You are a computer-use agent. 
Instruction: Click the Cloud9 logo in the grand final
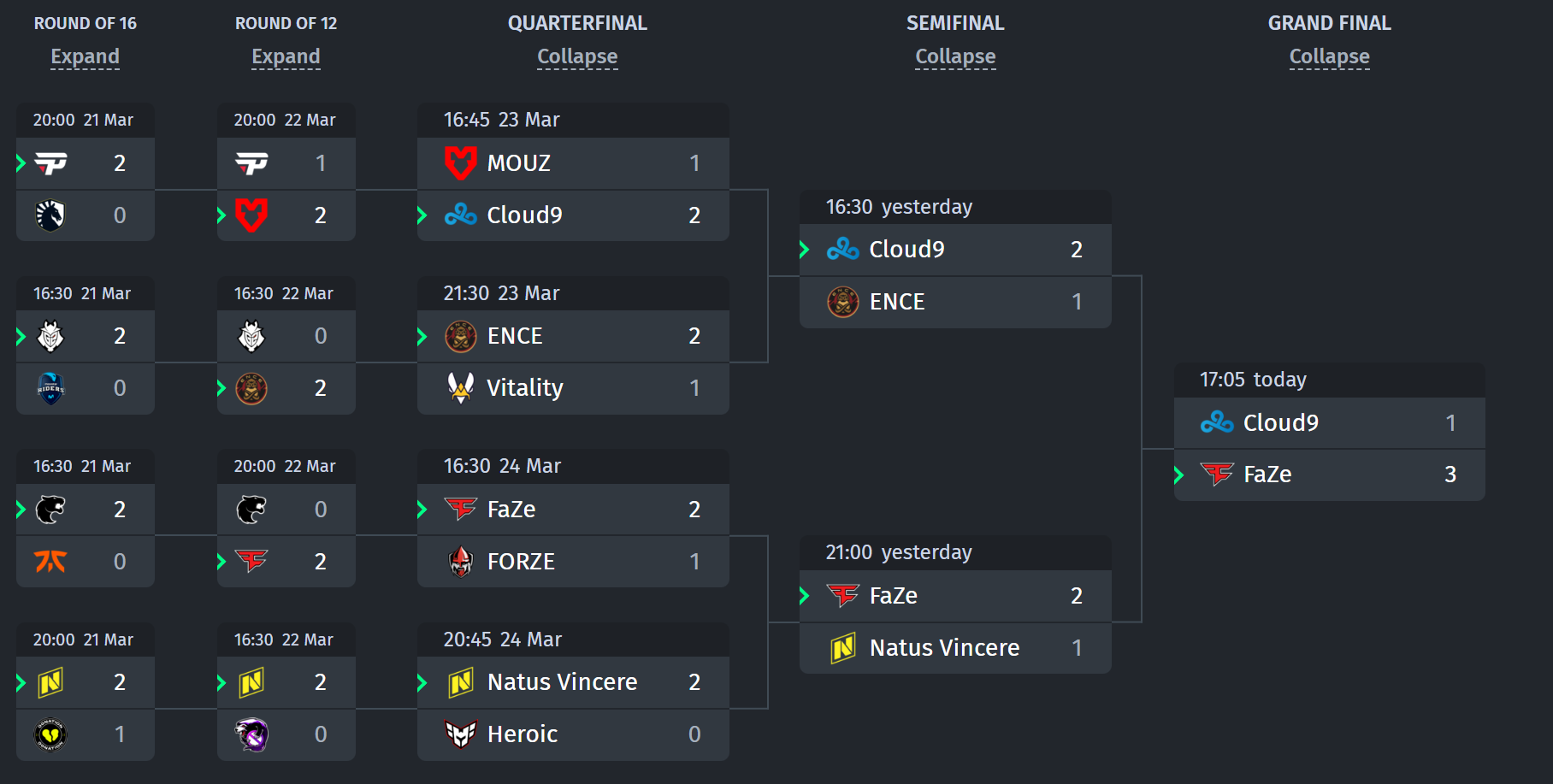tap(1216, 422)
